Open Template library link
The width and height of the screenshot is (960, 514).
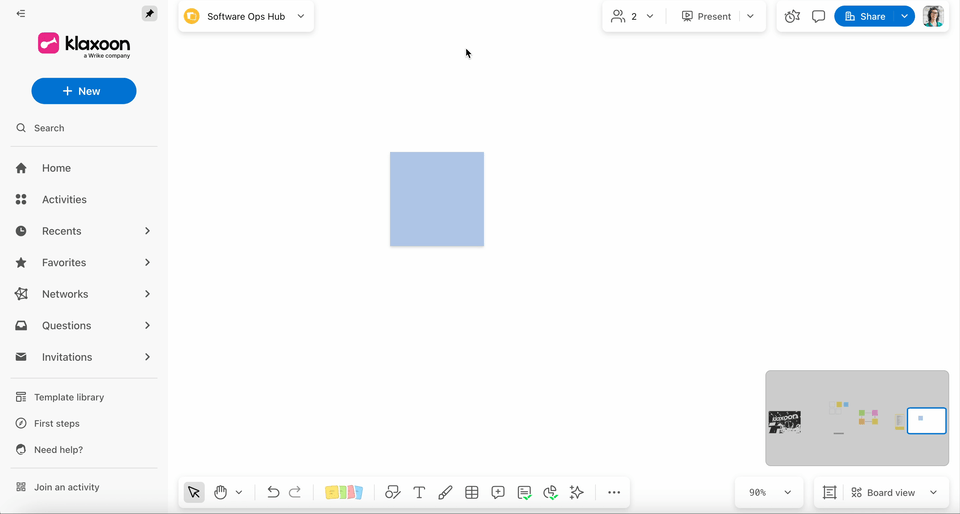(60, 397)
